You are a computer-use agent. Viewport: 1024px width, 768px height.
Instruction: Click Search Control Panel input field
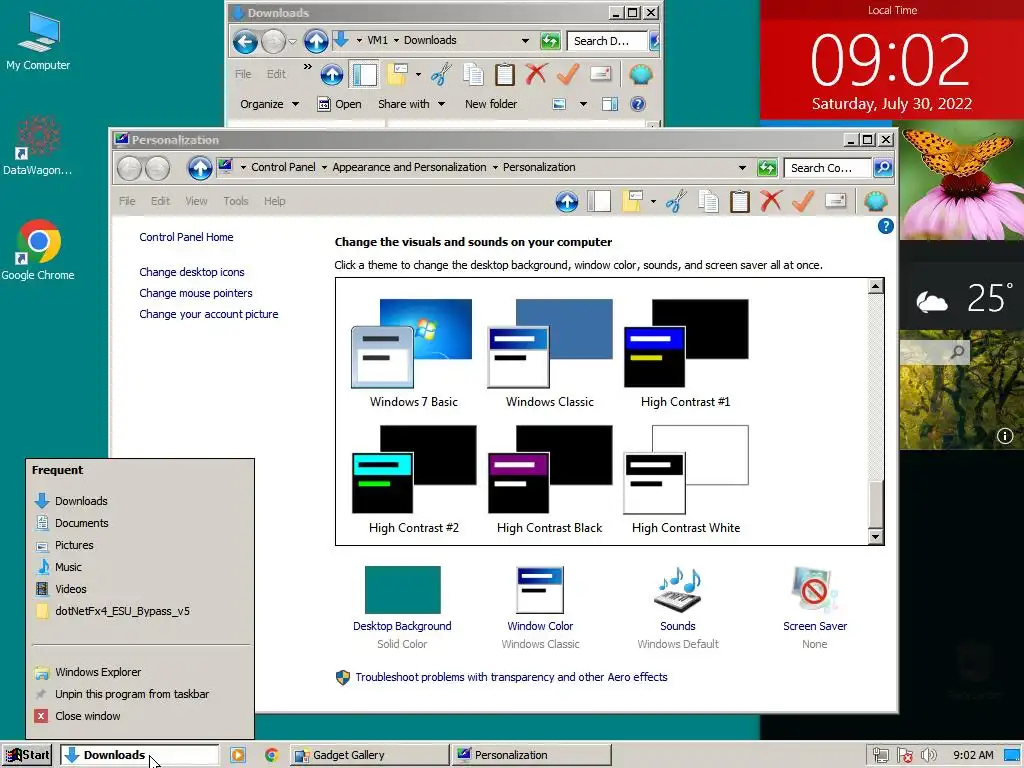828,168
